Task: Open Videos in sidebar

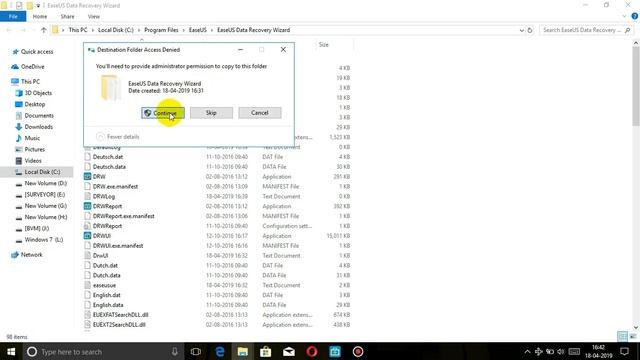Action: (x=28, y=161)
